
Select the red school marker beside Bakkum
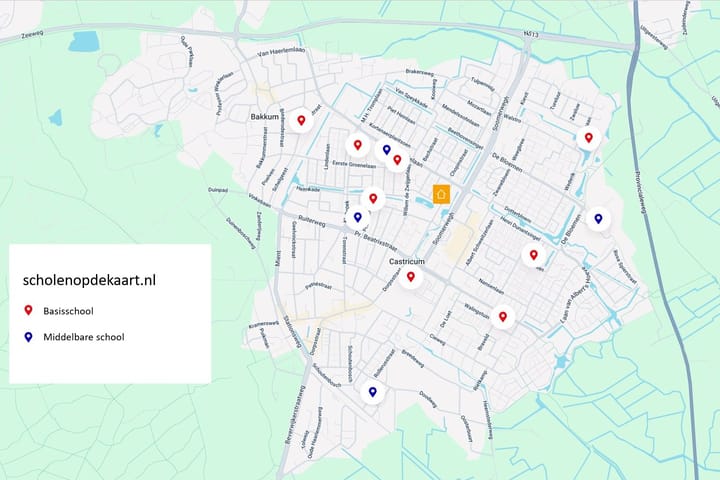(301, 121)
